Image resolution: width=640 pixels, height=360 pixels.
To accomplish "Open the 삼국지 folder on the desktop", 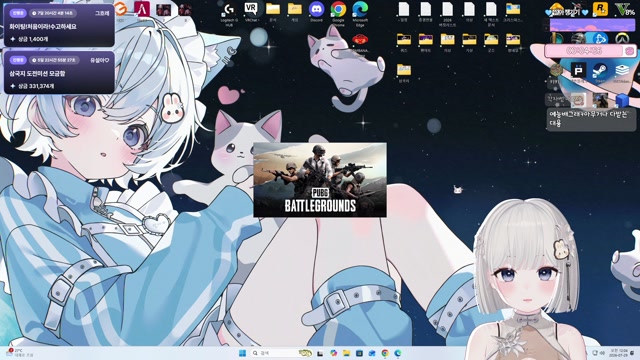I will click(x=404, y=73).
